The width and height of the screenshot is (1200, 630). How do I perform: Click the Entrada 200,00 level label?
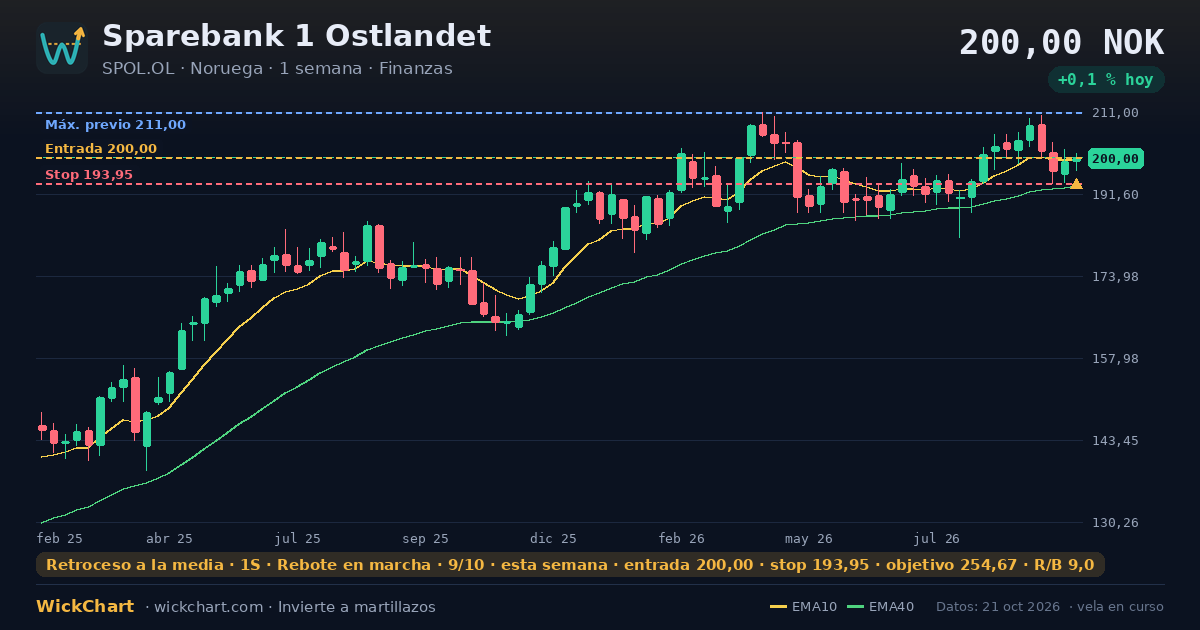pyautogui.click(x=101, y=149)
